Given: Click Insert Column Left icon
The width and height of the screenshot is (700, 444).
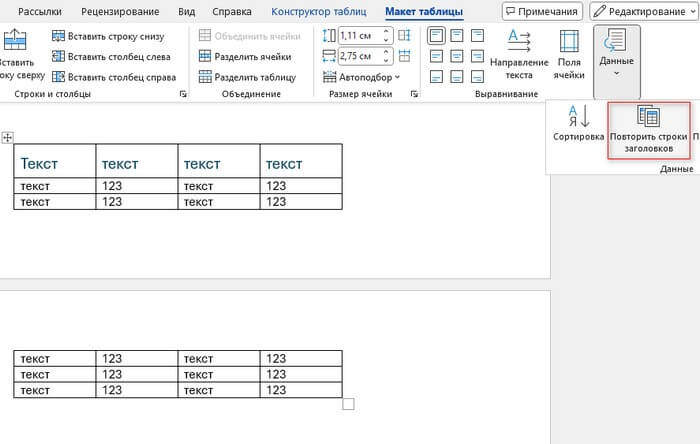Looking at the screenshot, I should click(58, 56).
